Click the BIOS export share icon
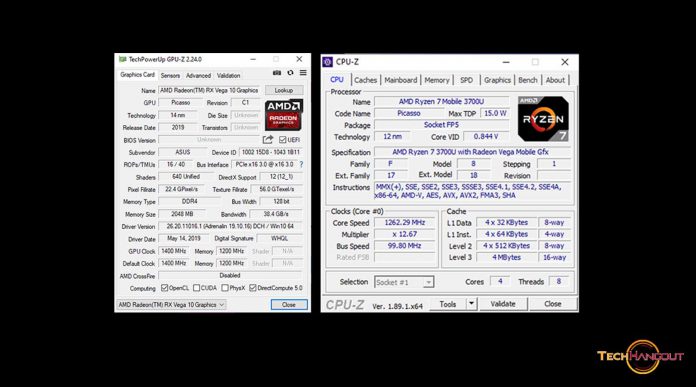Screen dimensions: 696x387 click(268, 140)
